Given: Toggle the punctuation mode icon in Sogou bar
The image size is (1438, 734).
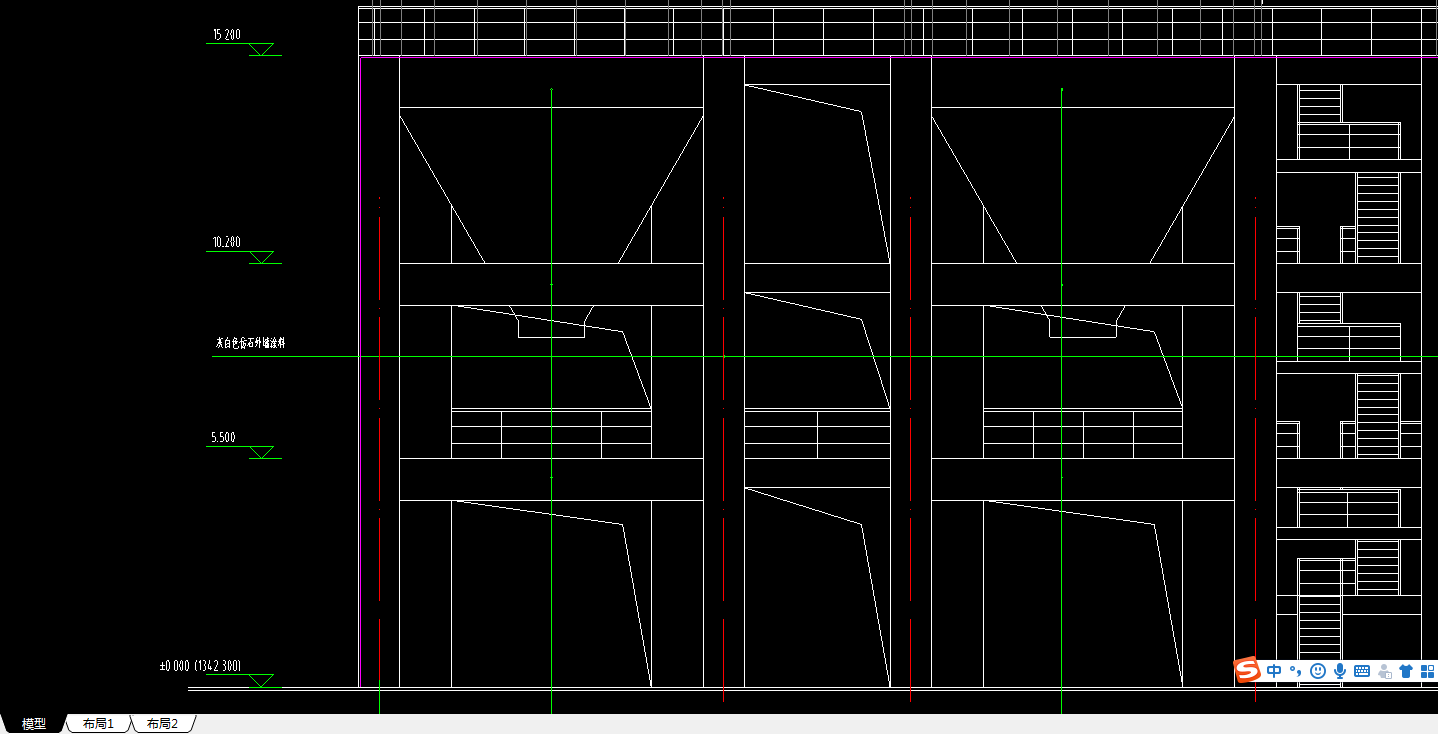Looking at the screenshot, I should 1295,671.
